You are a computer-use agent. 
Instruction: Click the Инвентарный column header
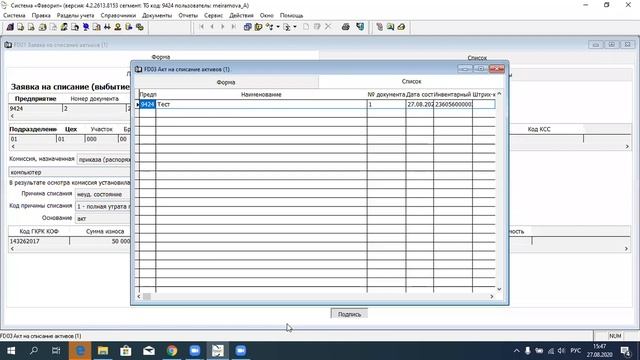pos(453,94)
